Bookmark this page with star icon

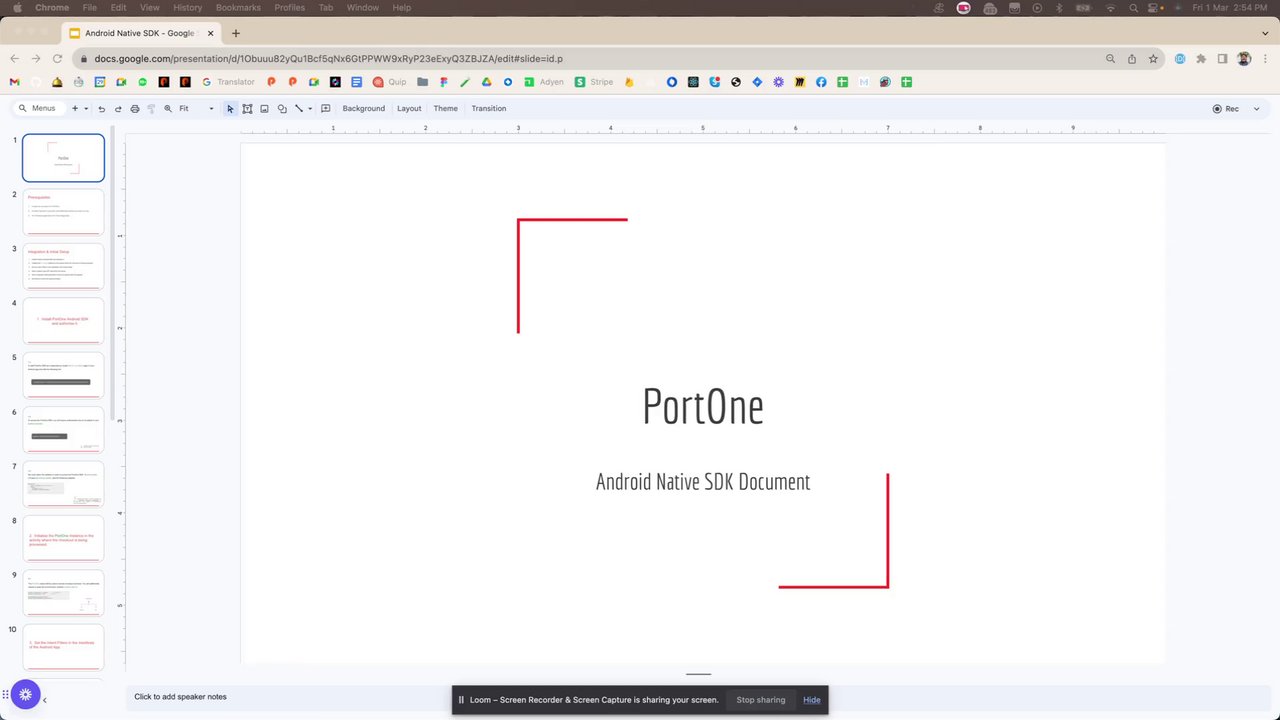[1153, 59]
